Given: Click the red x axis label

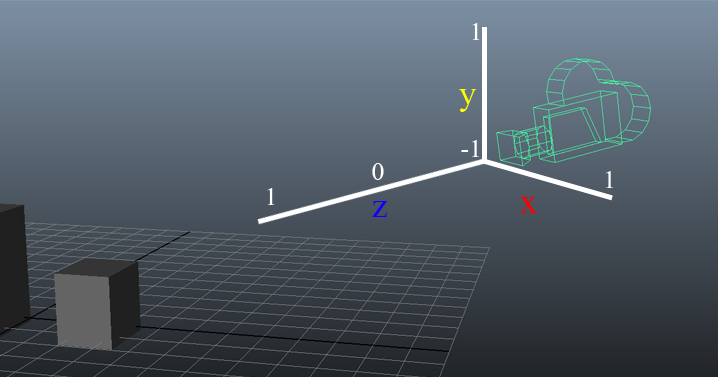Looking at the screenshot, I should (x=528, y=204).
